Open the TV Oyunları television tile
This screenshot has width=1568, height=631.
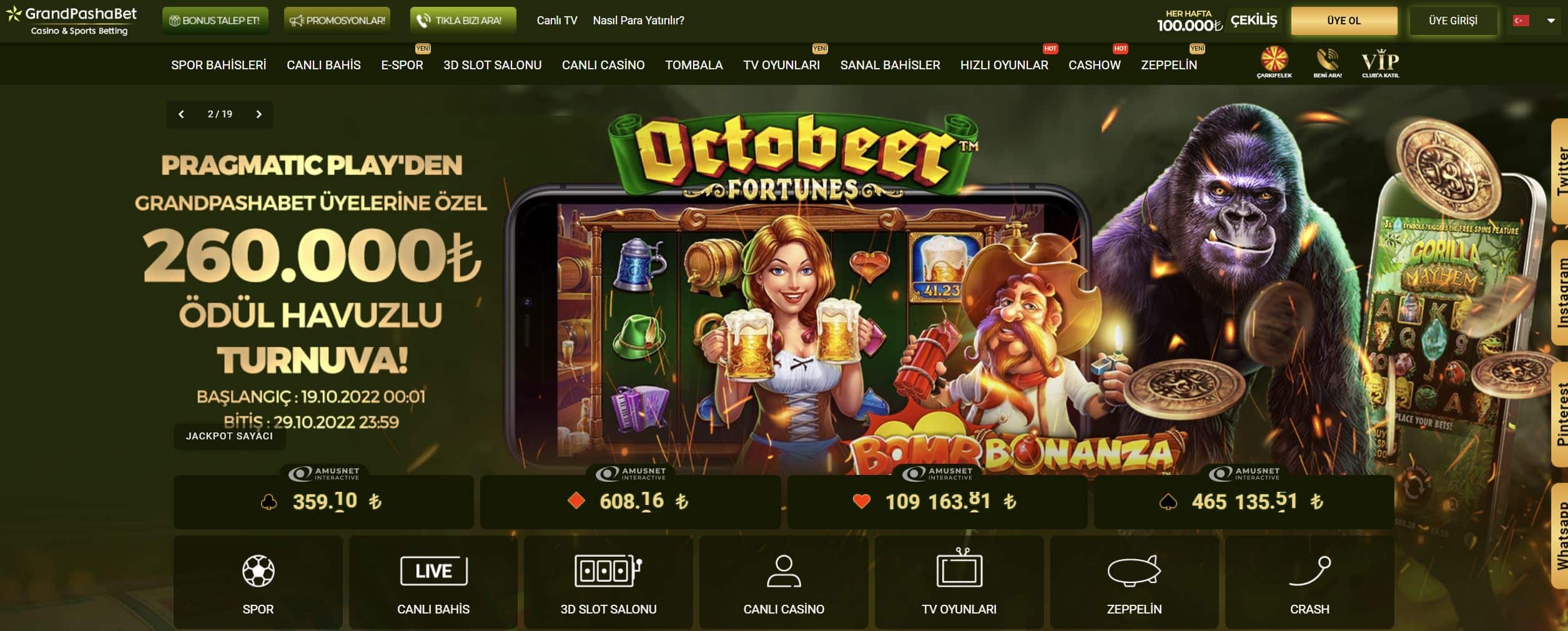click(x=959, y=582)
